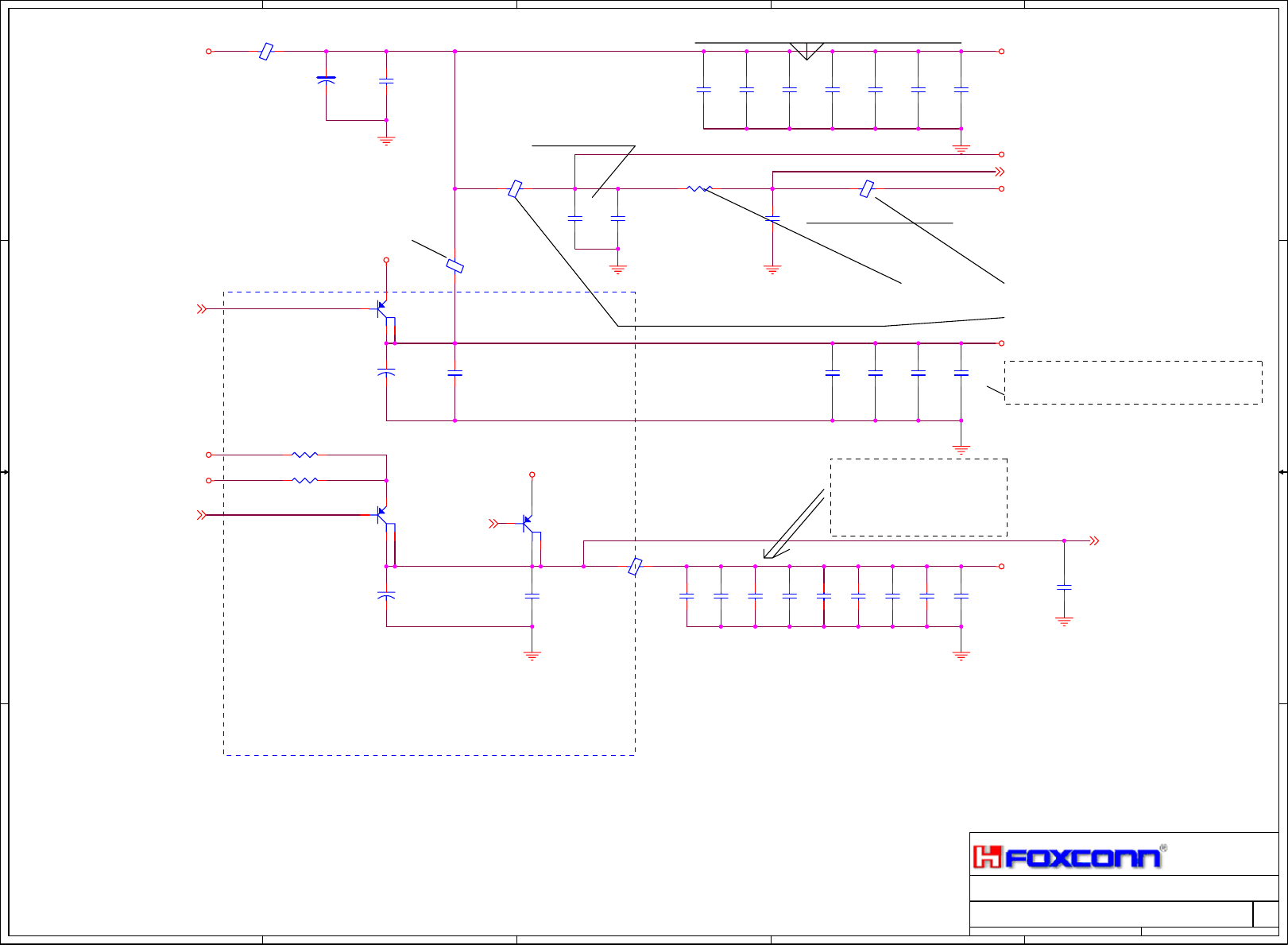Select the jumper symbol on the top-left input line
The height and width of the screenshot is (945, 1288).
pos(266,52)
